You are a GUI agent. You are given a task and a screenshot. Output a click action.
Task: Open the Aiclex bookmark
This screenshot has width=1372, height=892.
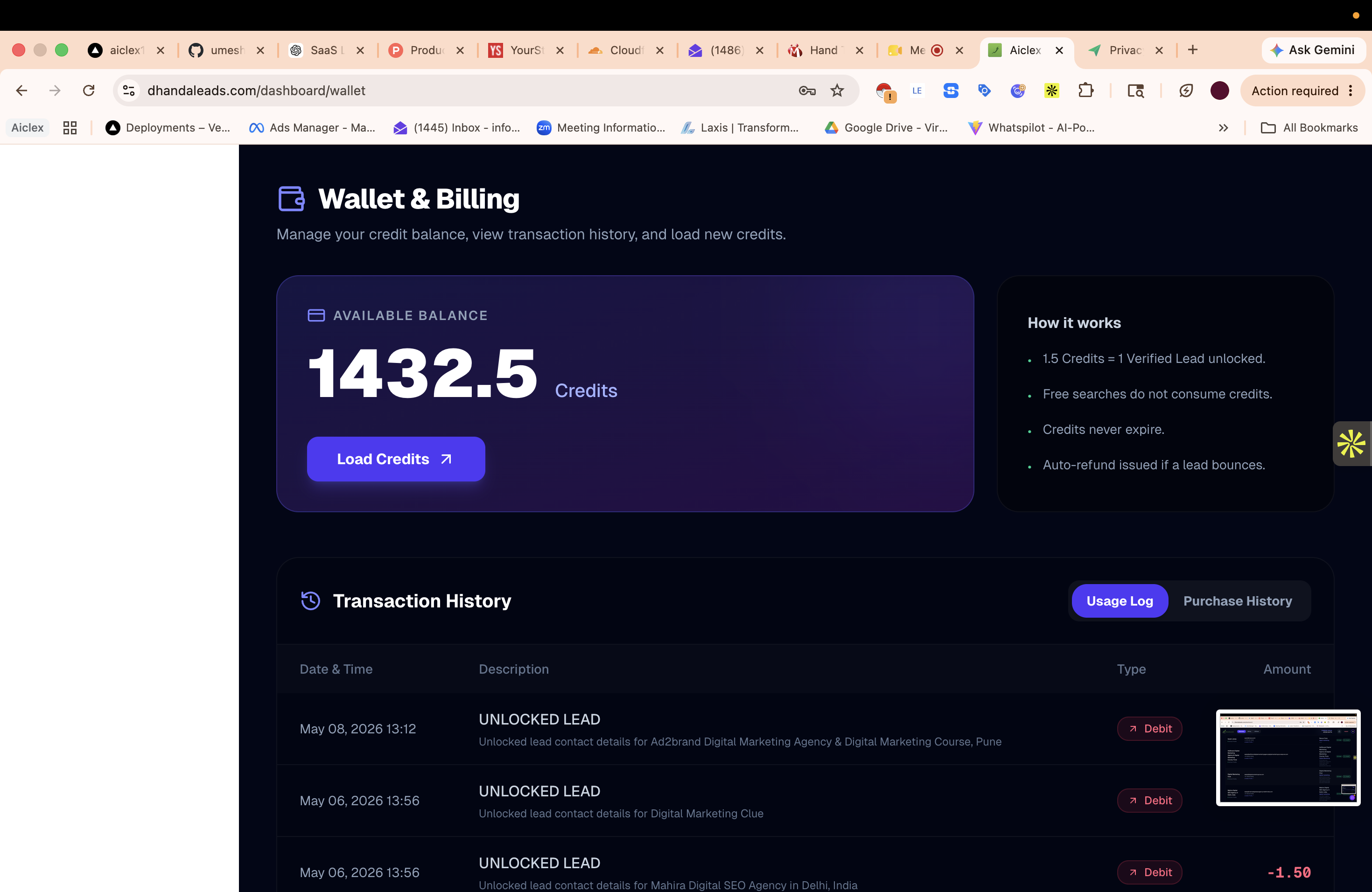28,128
